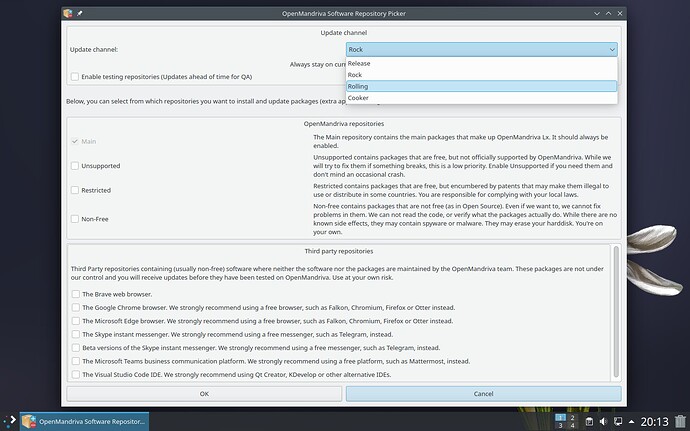Close the Repository Picker window

tap(620, 14)
